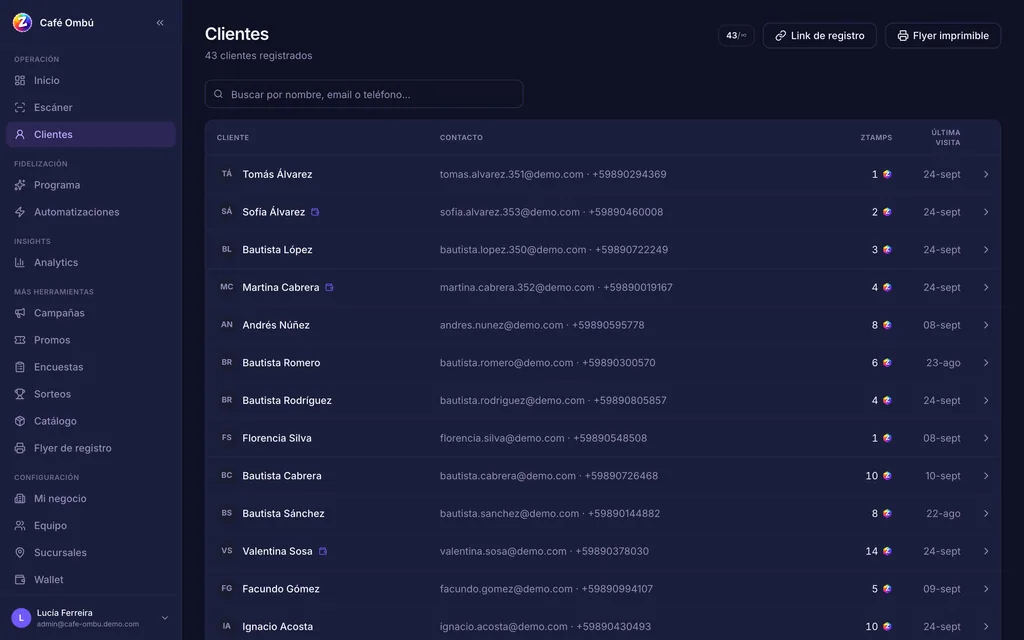Click the 23-ago last visit date

[x=943, y=362]
